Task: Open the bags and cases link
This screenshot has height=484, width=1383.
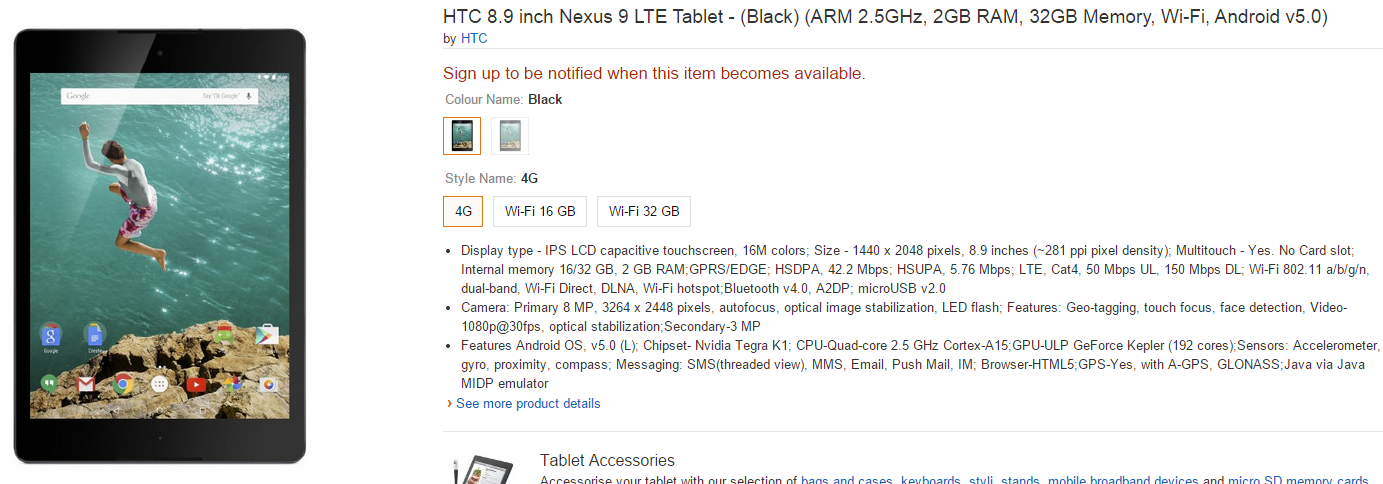Action: coord(846,480)
